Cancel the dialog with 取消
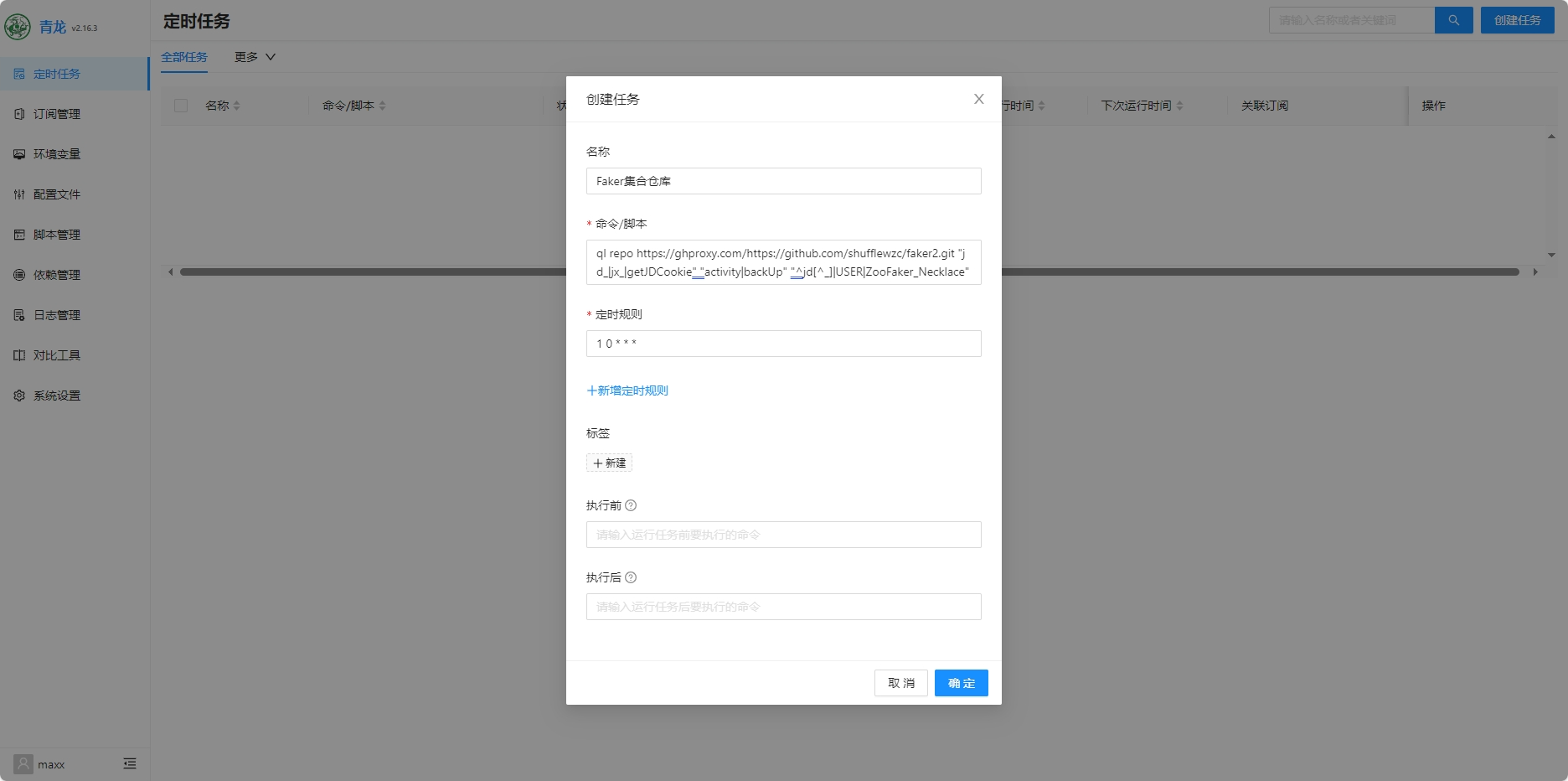This screenshot has height=781, width=1568. (x=901, y=683)
